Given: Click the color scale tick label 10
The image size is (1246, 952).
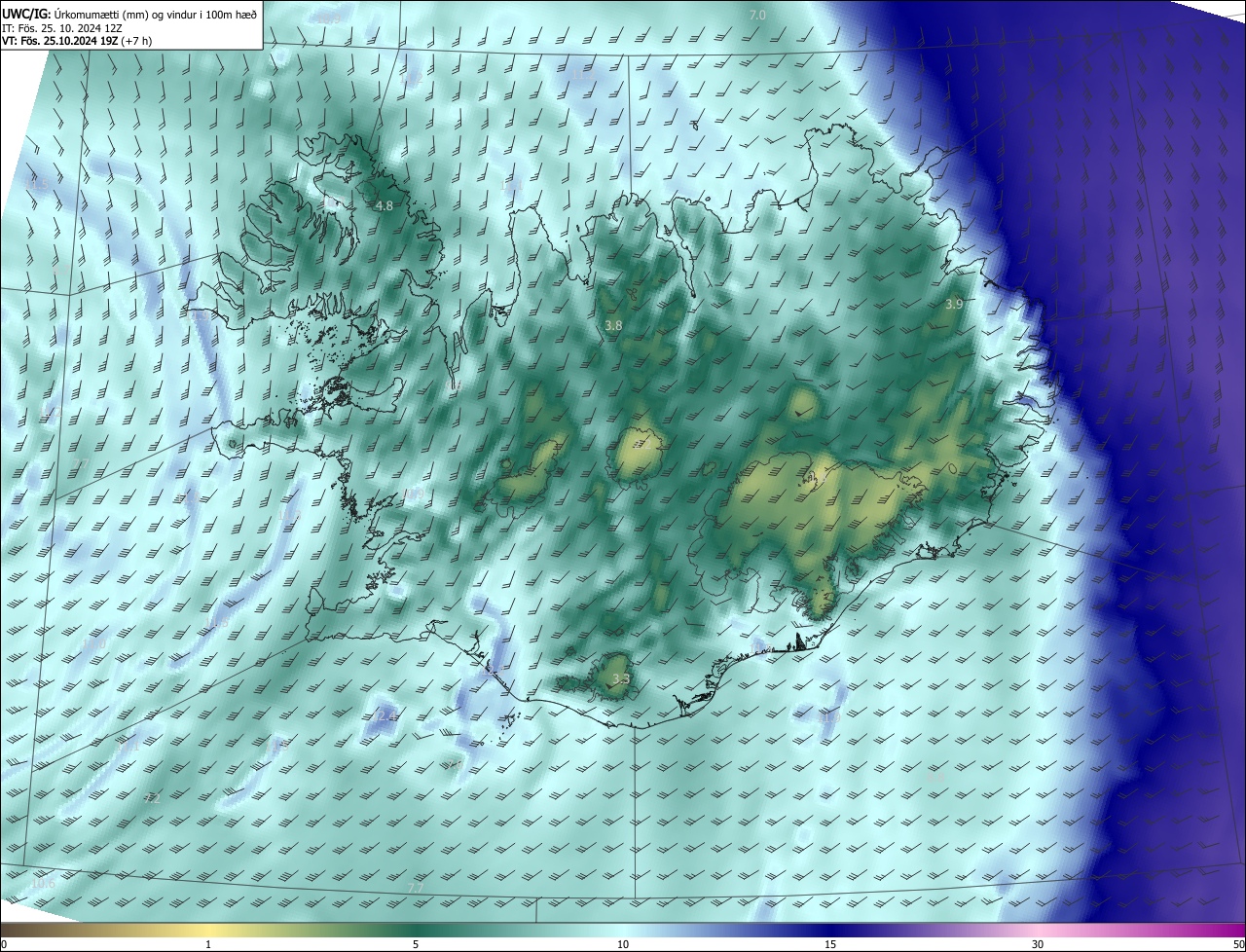Looking at the screenshot, I should tap(623, 944).
